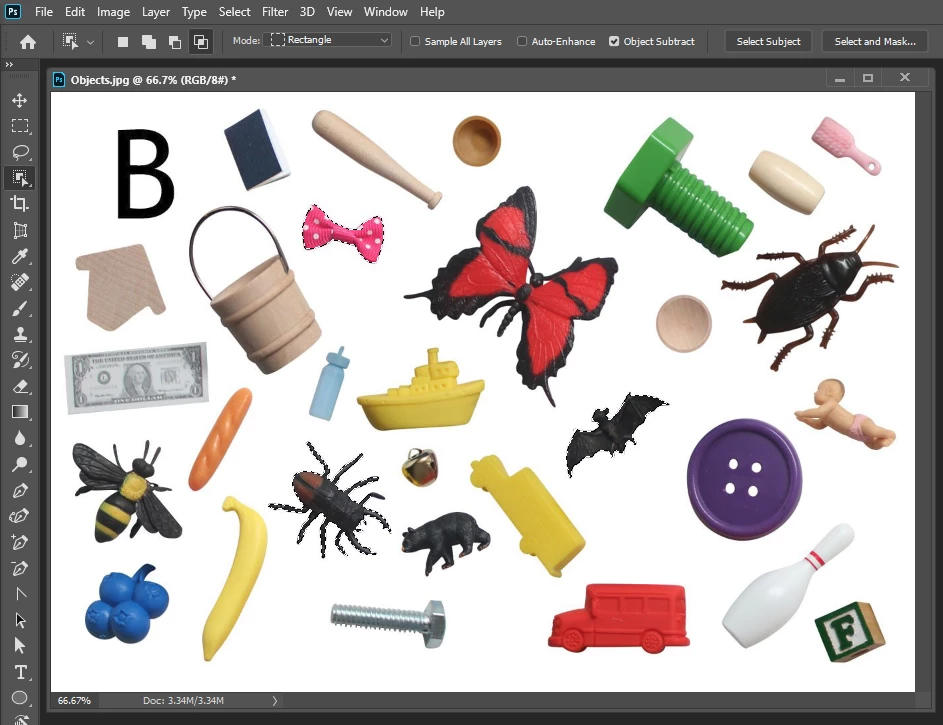Select the Object Selection tool in the toolbar
Screen dimensions: 943x725
click(x=20, y=177)
